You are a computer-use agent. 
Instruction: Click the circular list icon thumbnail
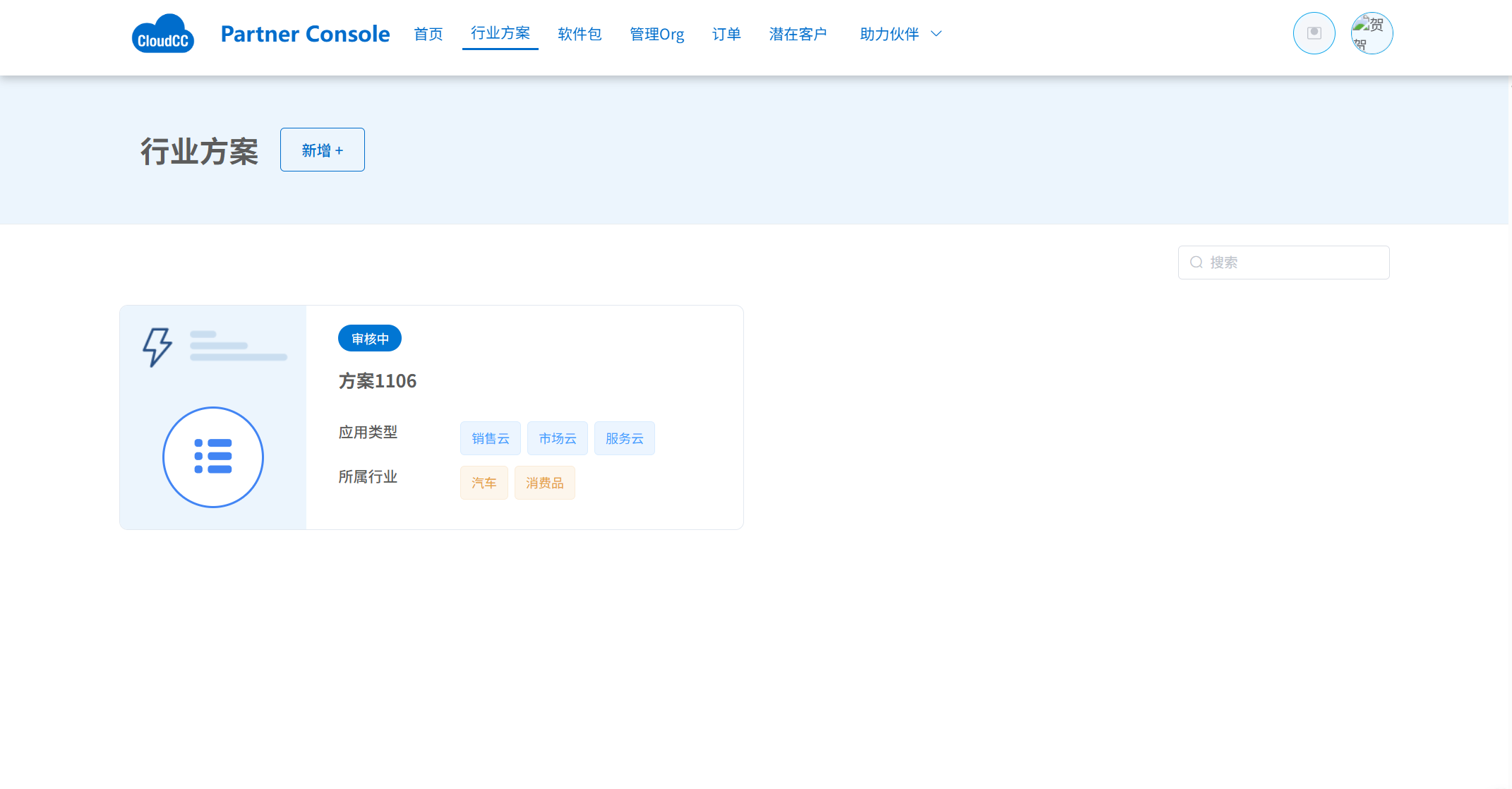coord(213,457)
